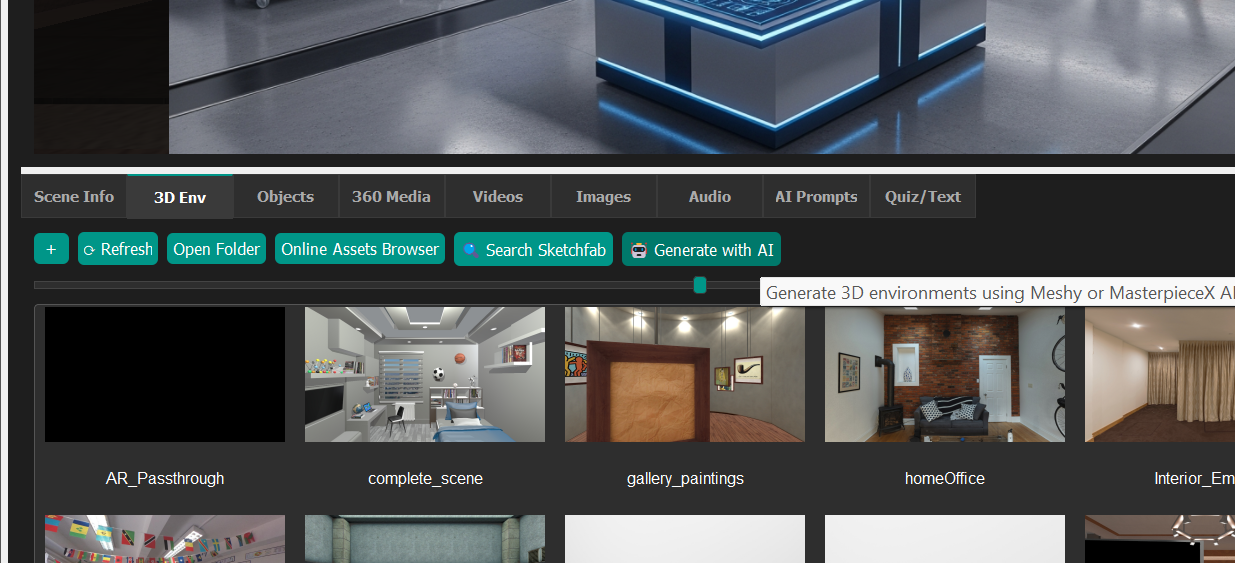This screenshot has width=1235, height=563.
Task: Go to the Videos tab
Action: pos(498,197)
